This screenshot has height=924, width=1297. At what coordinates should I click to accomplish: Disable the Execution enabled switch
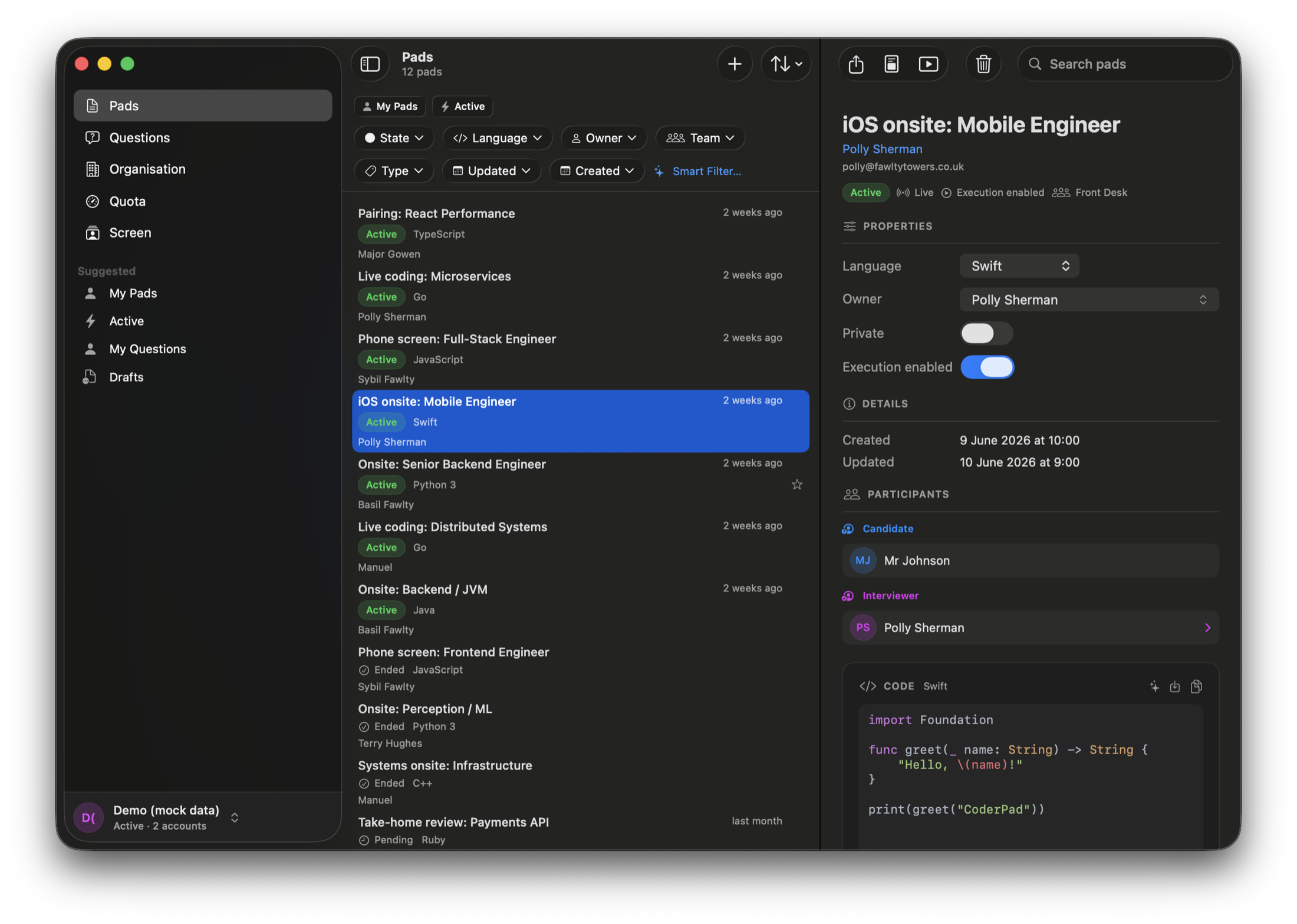click(987, 367)
